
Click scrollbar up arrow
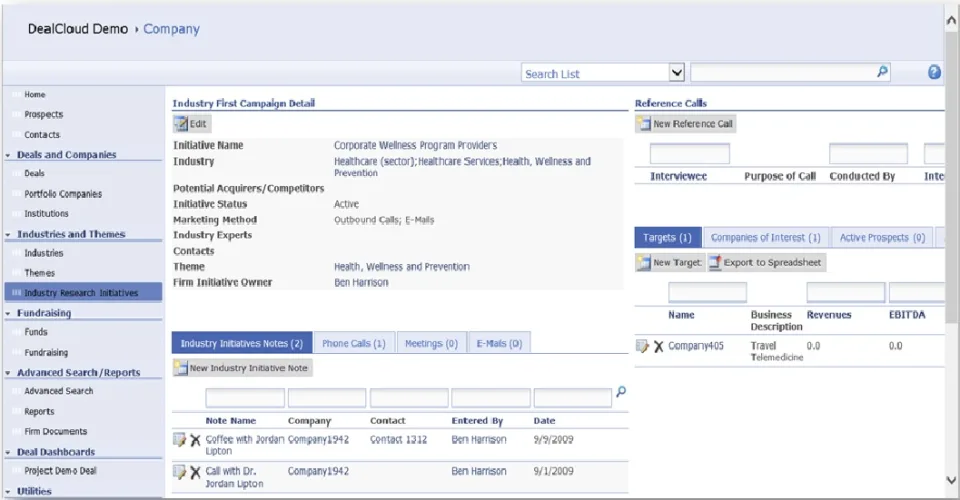951,20
